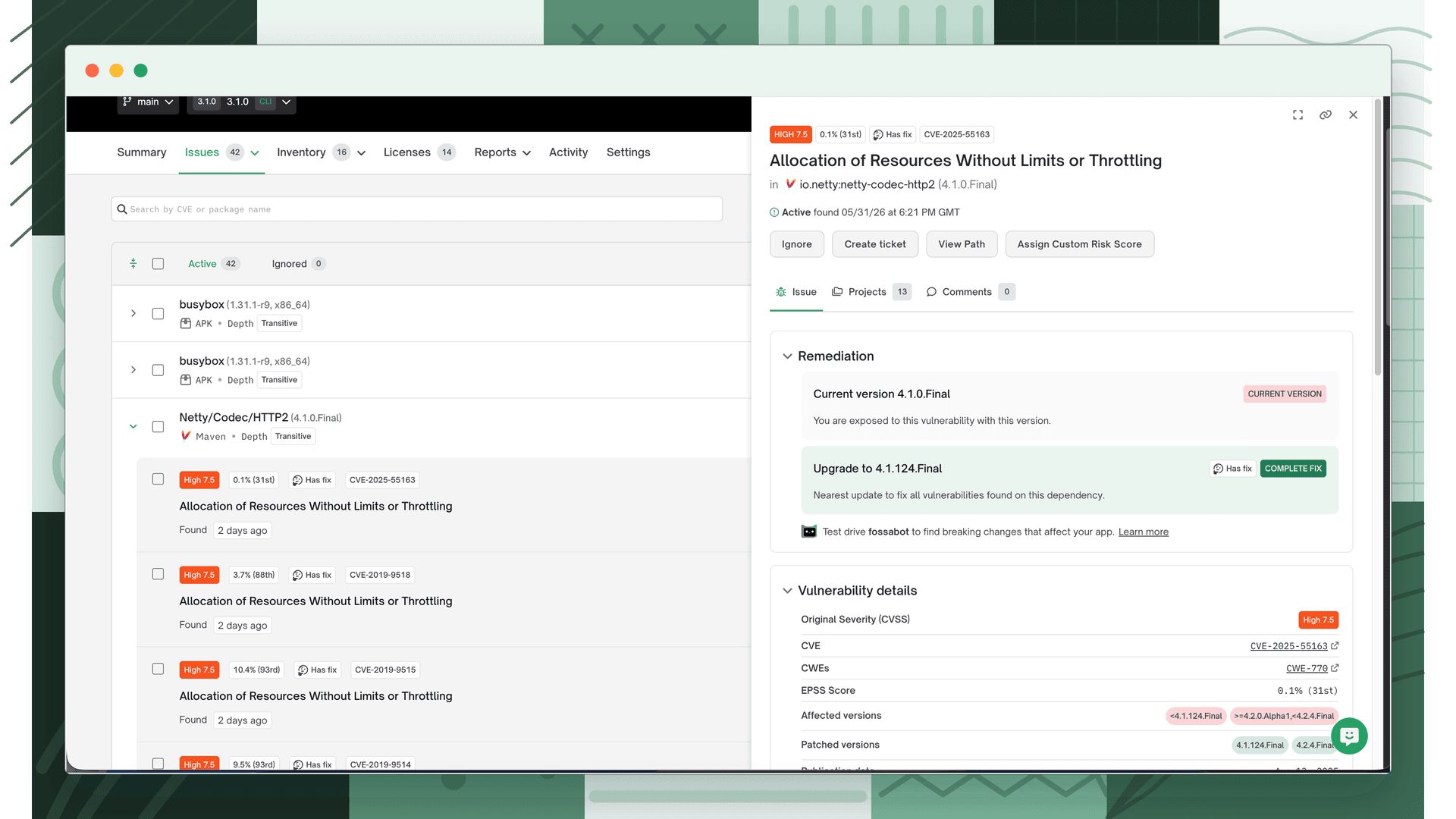Screen dimensions: 1456x819
Task: Expand the second busybox row
Action: click(133, 370)
